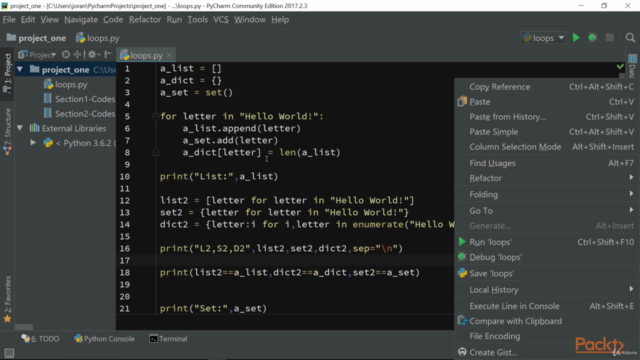
Task: Click the scroll from source target icon
Action: coord(66,54)
